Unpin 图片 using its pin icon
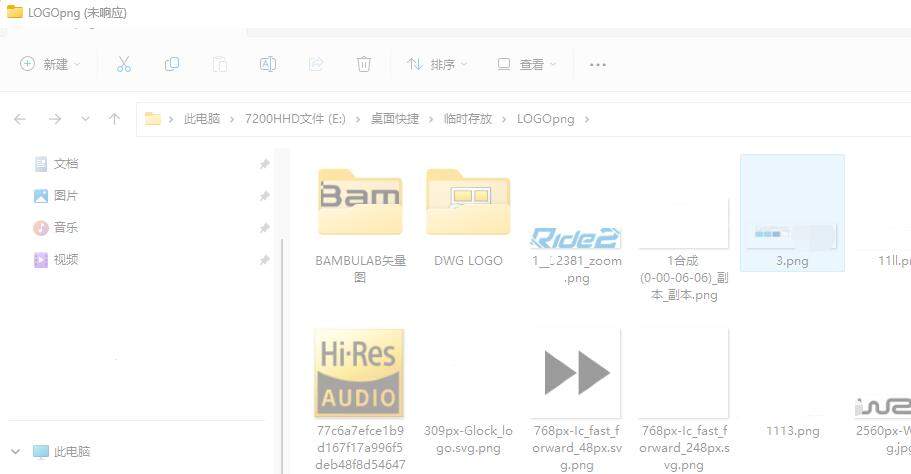 [264, 196]
